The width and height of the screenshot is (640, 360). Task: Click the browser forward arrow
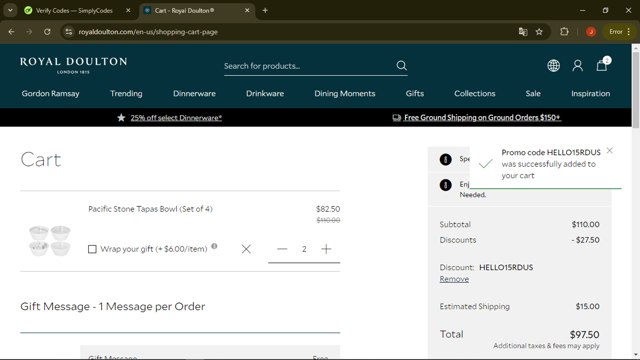click(x=29, y=32)
